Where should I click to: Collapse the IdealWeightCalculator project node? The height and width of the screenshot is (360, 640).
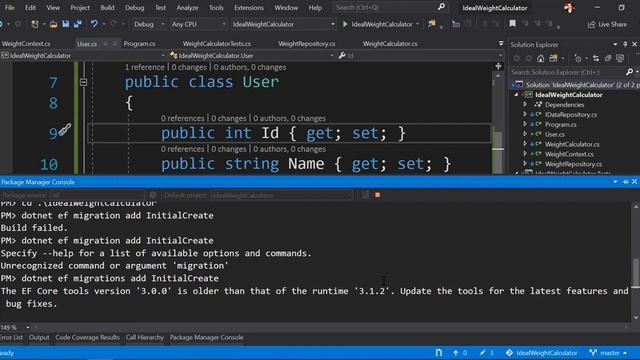tap(516, 95)
